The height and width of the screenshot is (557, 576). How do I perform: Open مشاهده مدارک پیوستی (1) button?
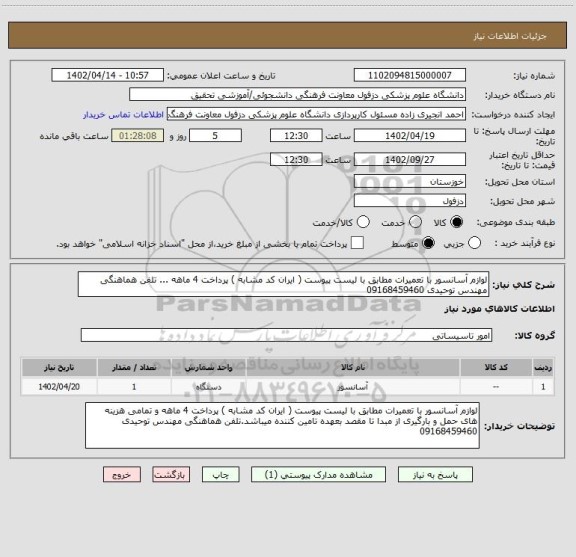318,475
